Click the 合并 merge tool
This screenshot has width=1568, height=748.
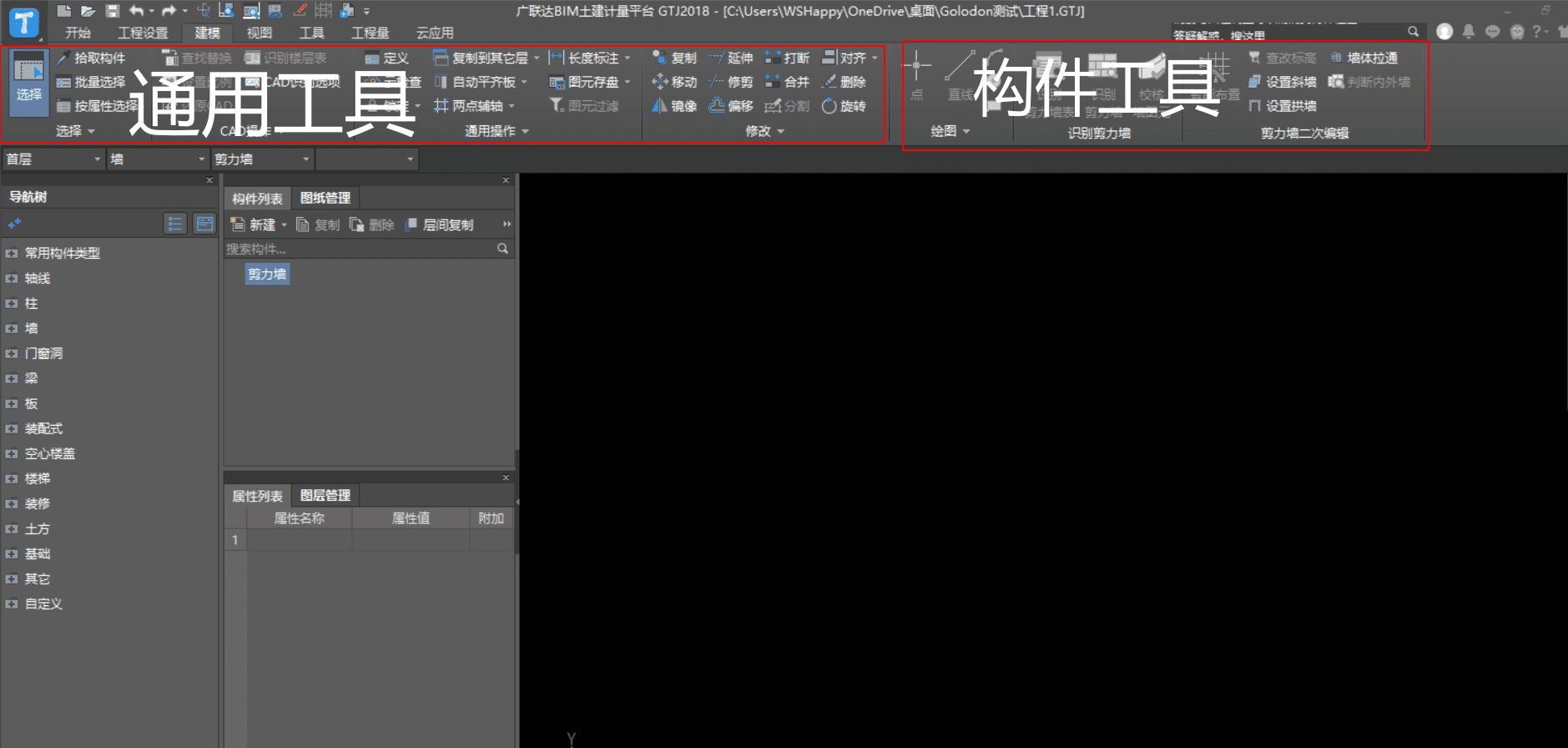click(x=788, y=82)
